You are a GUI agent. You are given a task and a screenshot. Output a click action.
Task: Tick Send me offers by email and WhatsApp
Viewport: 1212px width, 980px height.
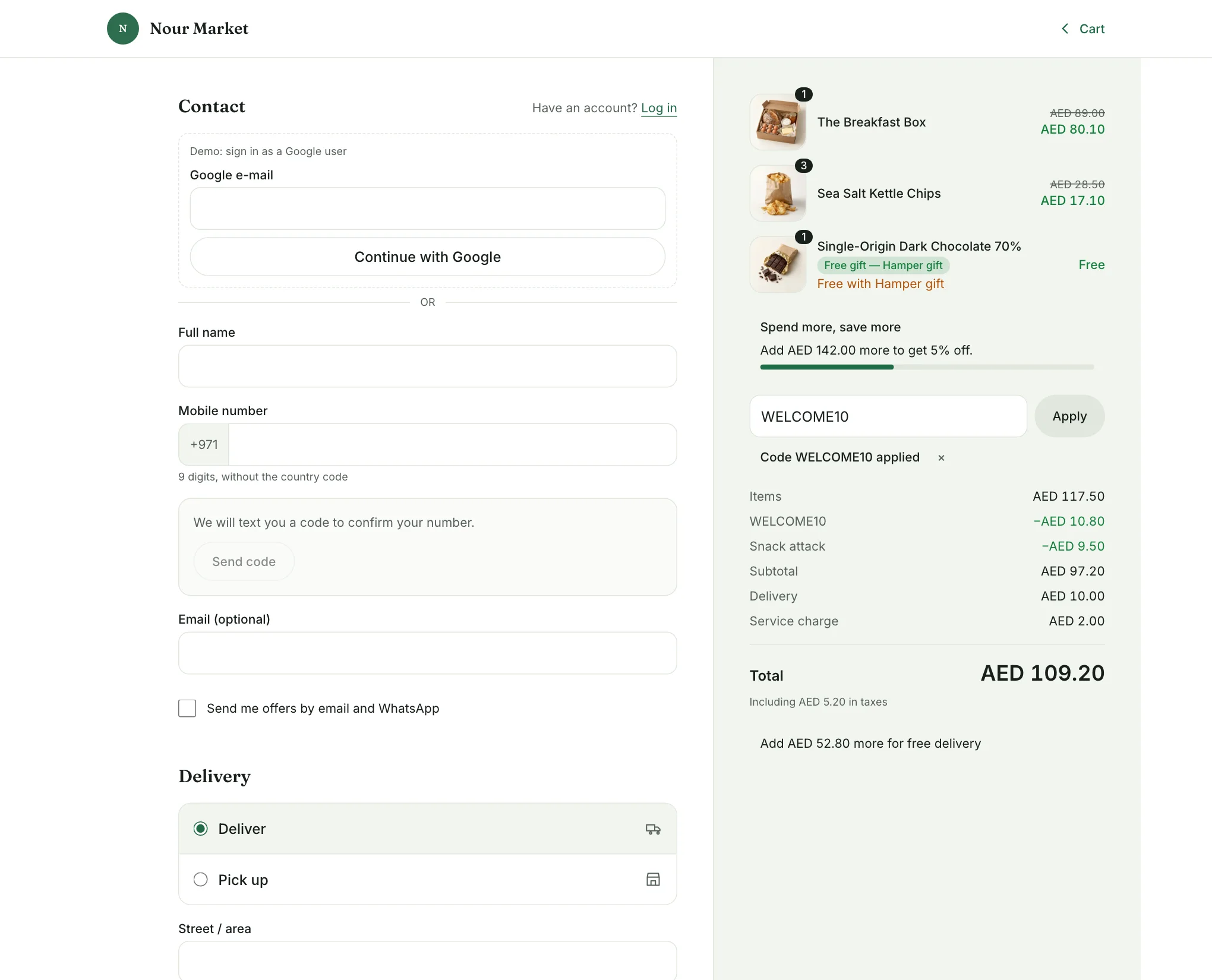point(187,708)
